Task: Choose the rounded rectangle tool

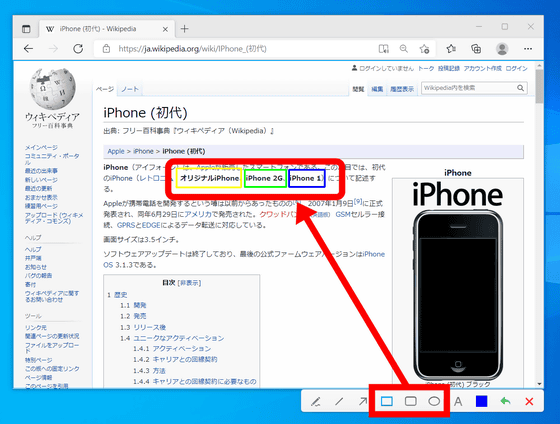Action: pyautogui.click(x=411, y=401)
